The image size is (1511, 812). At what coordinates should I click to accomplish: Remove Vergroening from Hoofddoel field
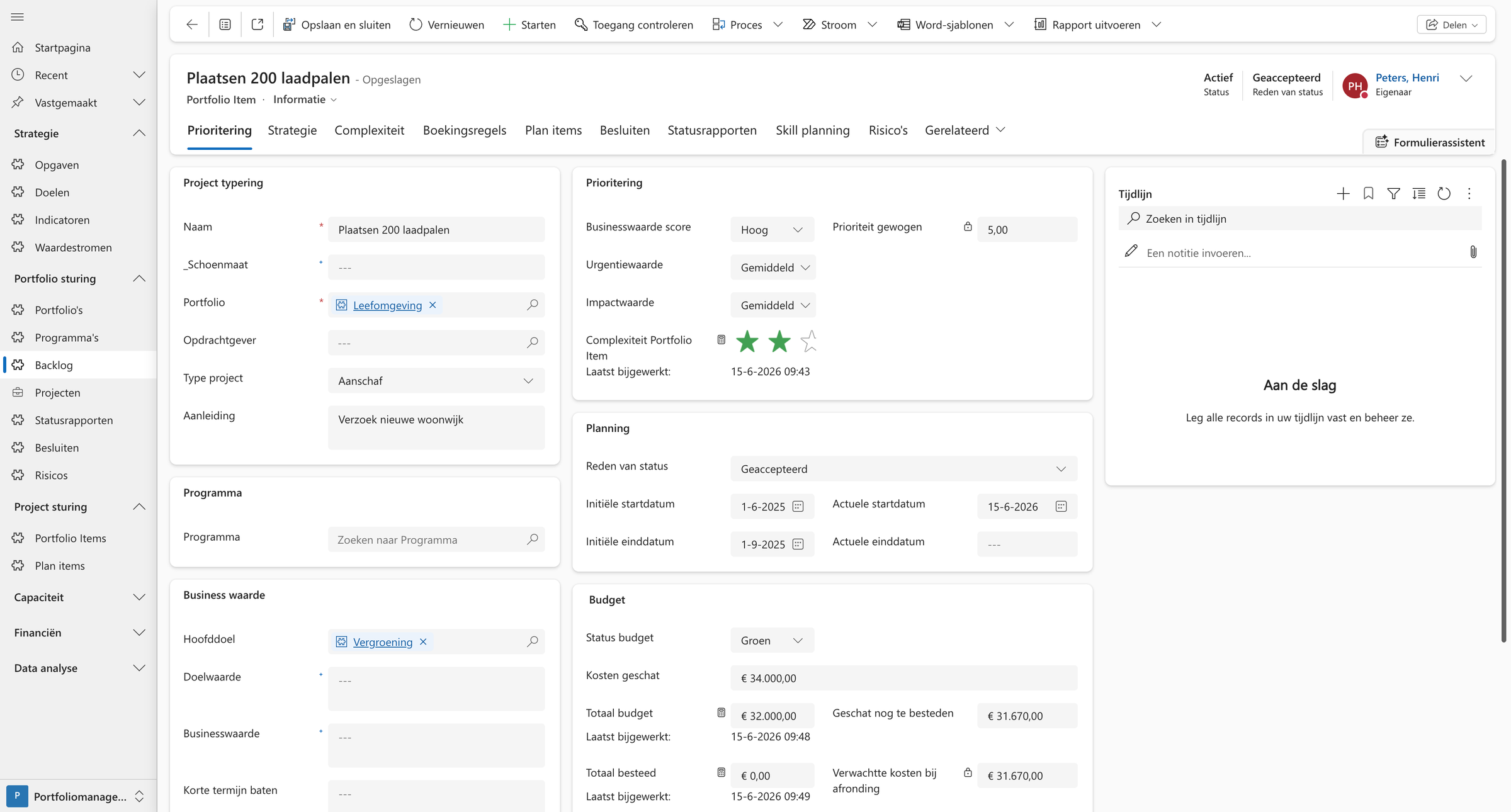point(423,641)
